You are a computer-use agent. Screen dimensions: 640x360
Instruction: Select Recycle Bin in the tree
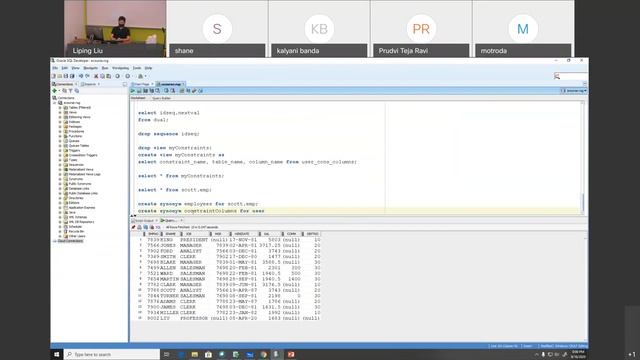coord(76,231)
